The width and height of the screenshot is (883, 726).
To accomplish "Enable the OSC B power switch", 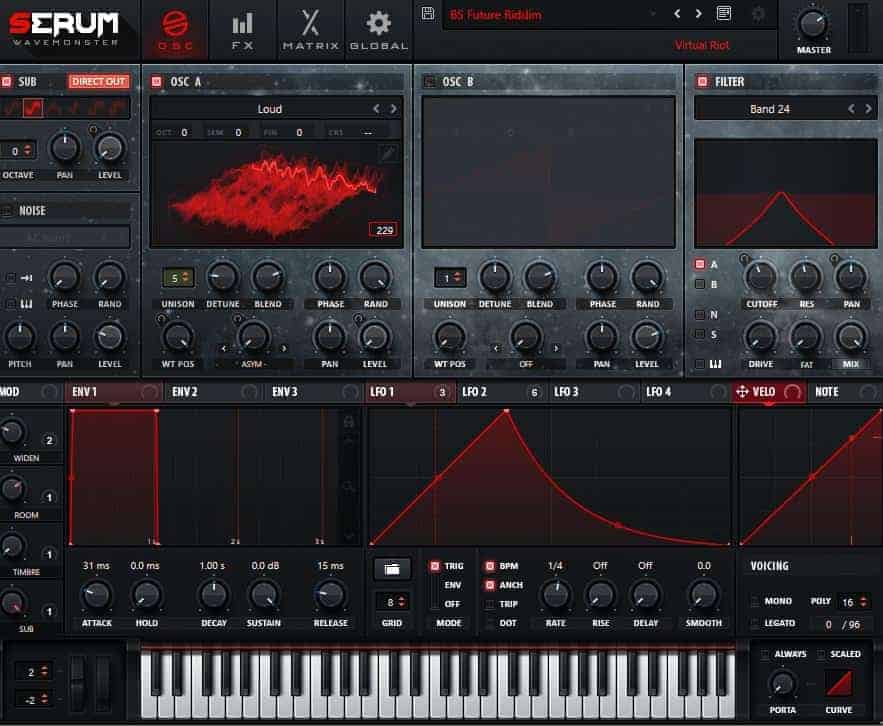I will pyautogui.click(x=430, y=82).
